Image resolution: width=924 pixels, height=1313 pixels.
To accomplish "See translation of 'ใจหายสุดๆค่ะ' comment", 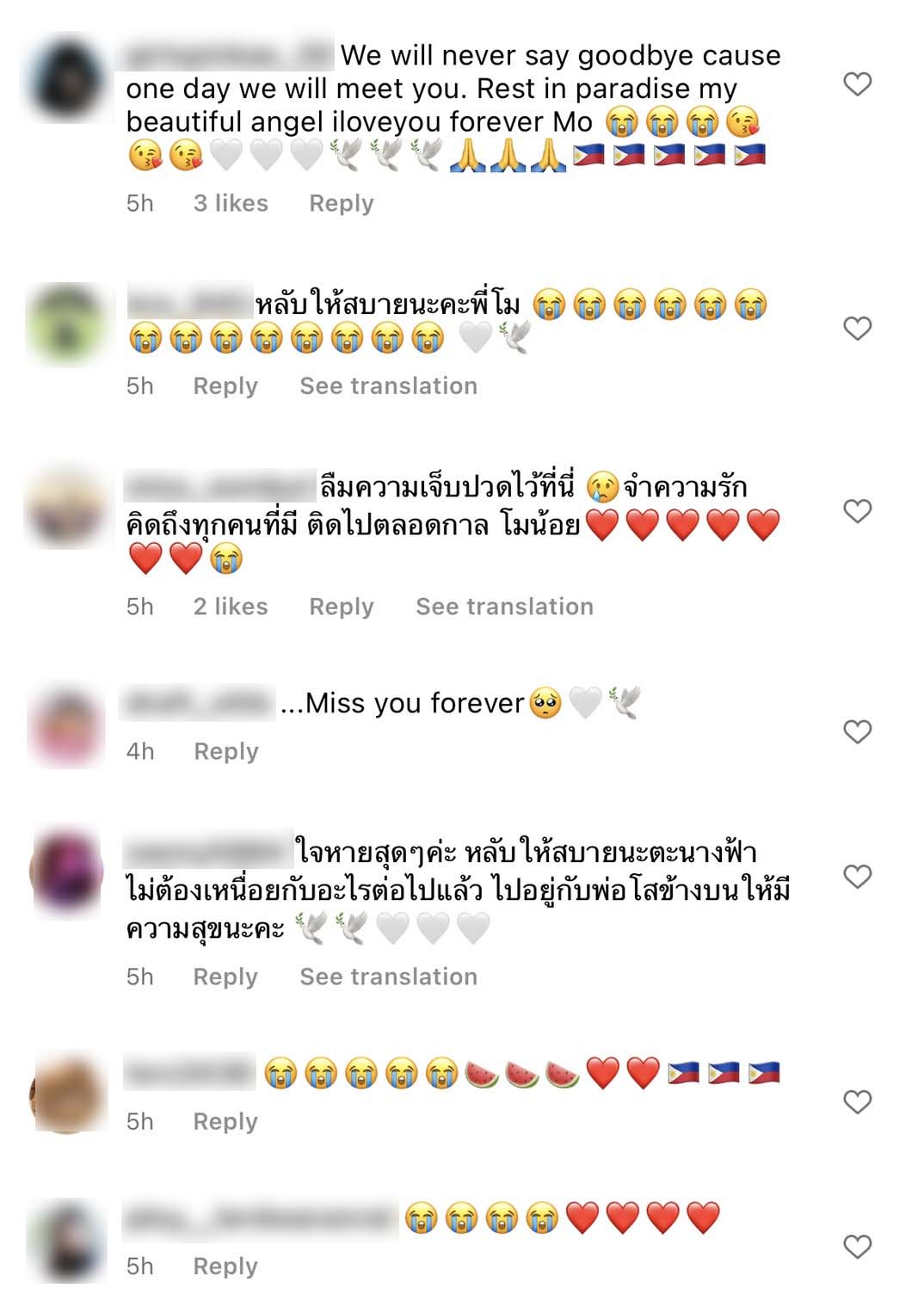I will tap(388, 977).
